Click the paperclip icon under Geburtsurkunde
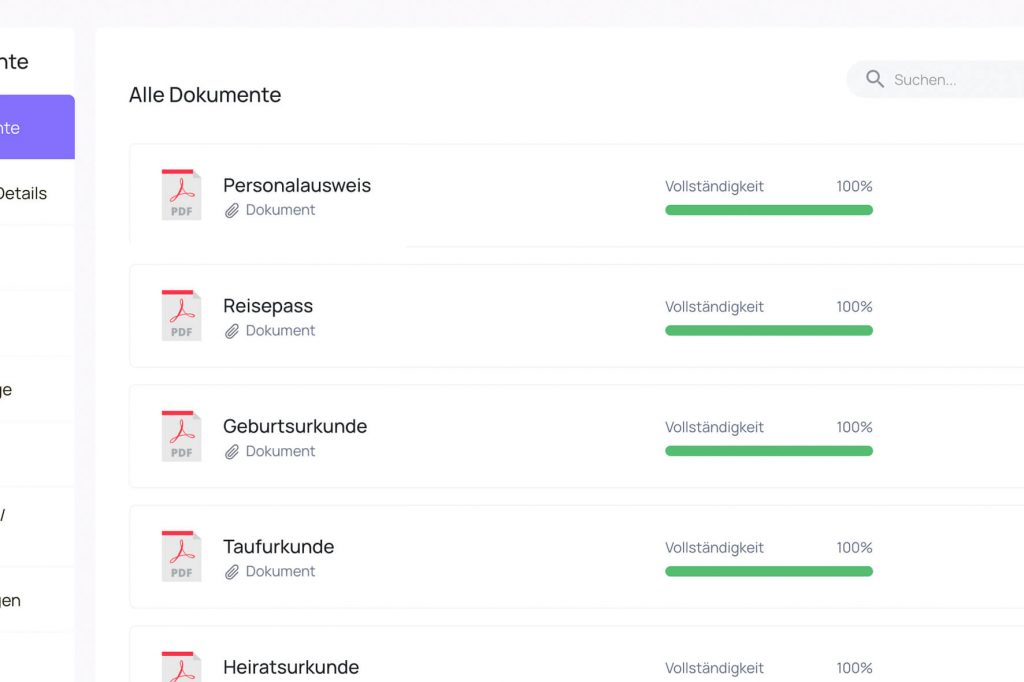 [x=232, y=452]
